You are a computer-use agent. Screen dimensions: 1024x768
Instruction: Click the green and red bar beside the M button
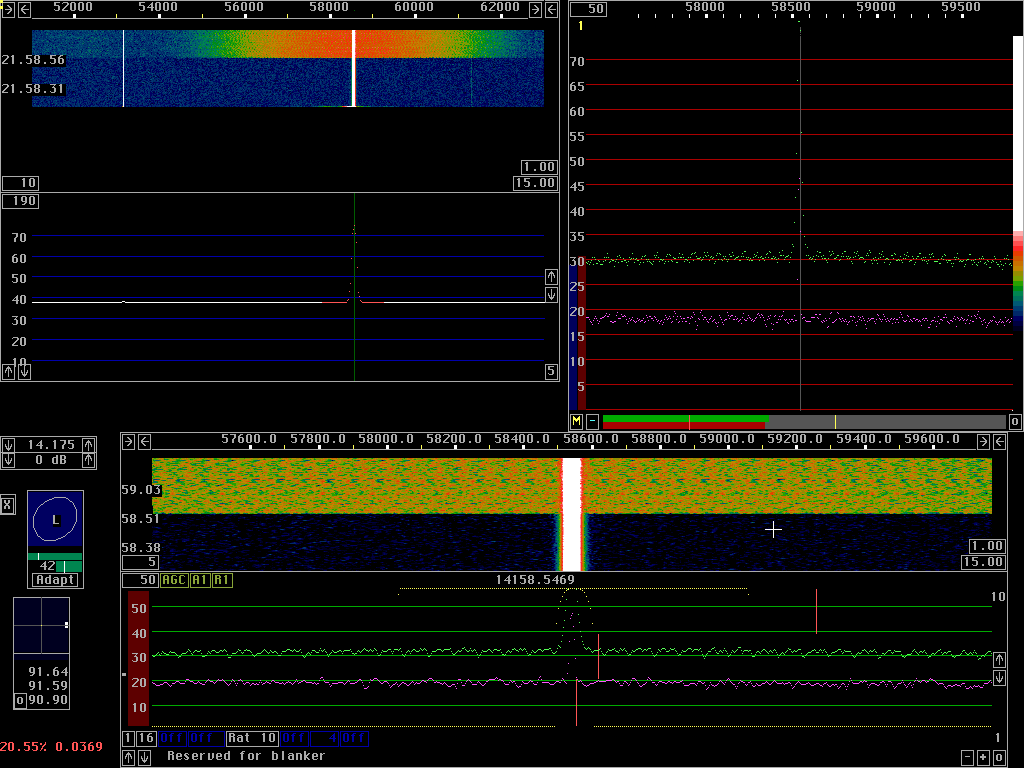point(686,422)
